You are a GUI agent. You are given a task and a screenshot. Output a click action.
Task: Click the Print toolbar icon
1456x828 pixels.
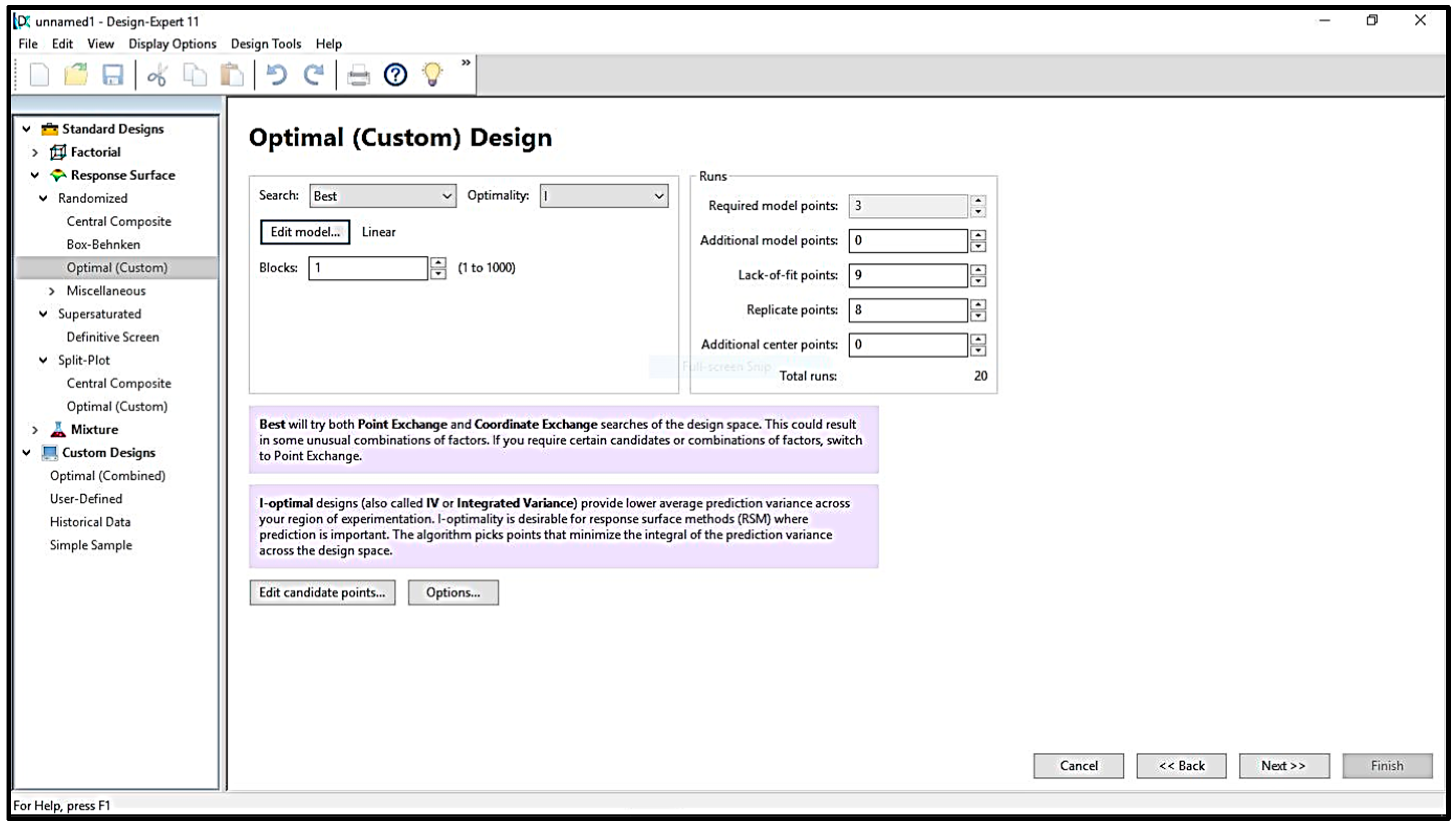pyautogui.click(x=358, y=75)
